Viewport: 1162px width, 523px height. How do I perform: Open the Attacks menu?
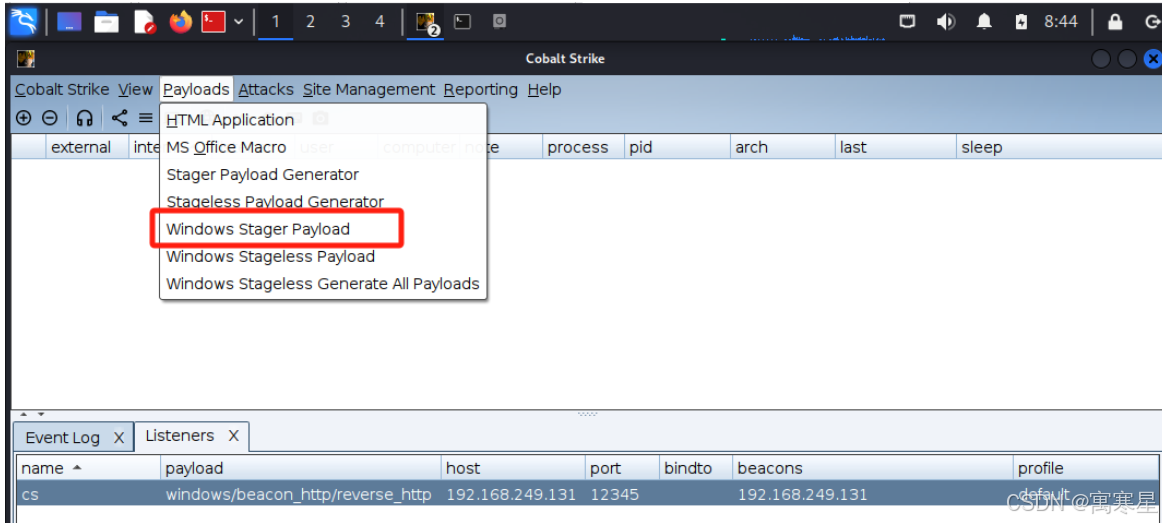coord(266,90)
